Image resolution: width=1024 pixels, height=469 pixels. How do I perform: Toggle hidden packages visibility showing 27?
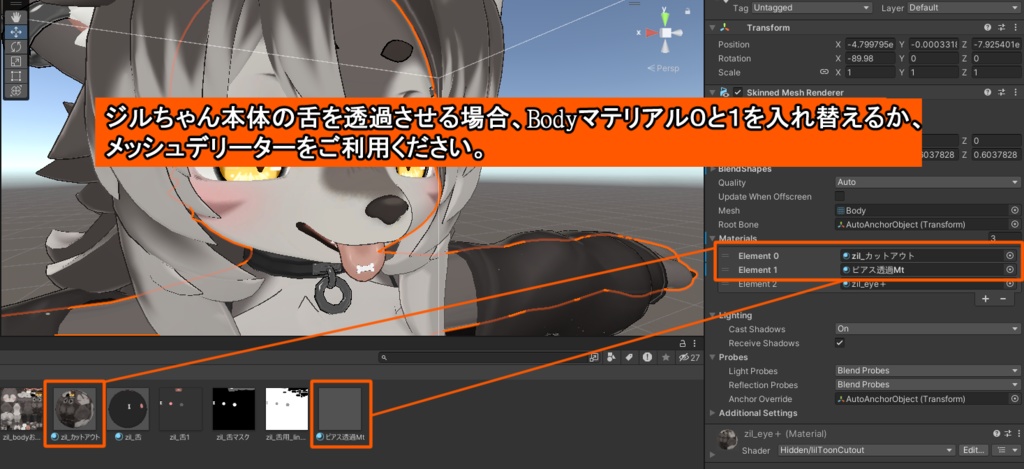click(689, 357)
